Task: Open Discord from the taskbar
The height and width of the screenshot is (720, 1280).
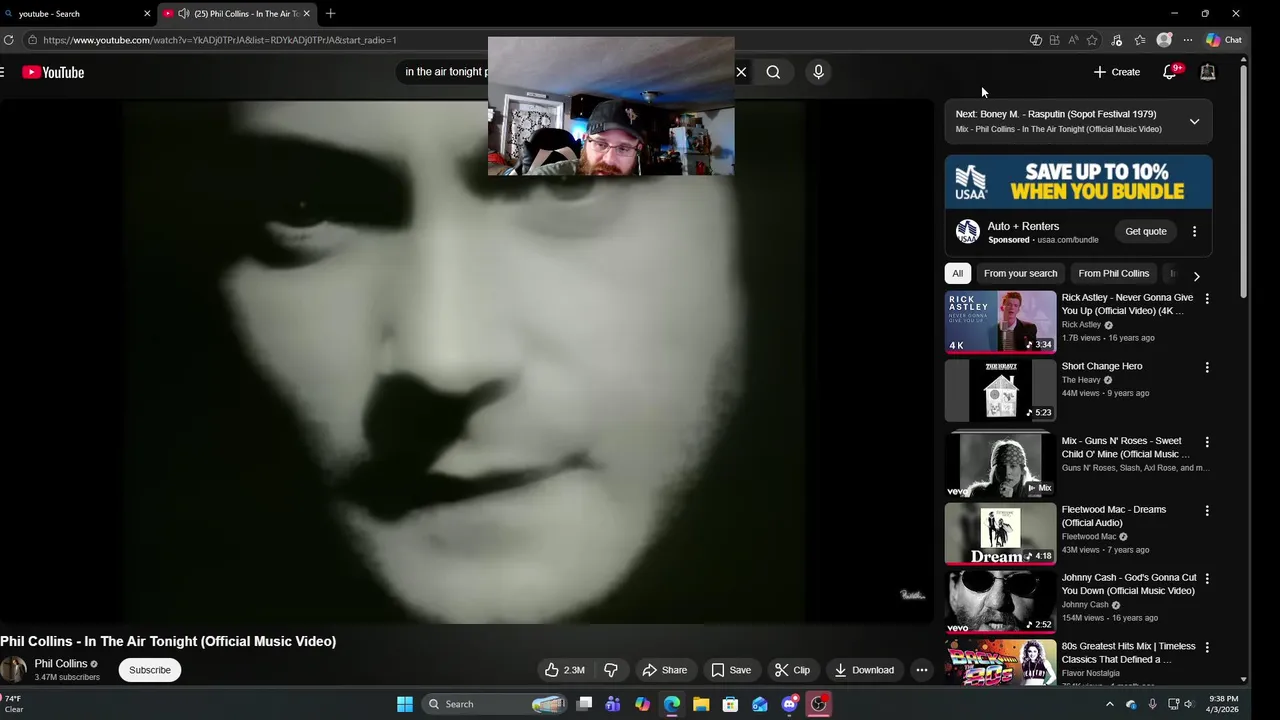Action: click(x=790, y=704)
